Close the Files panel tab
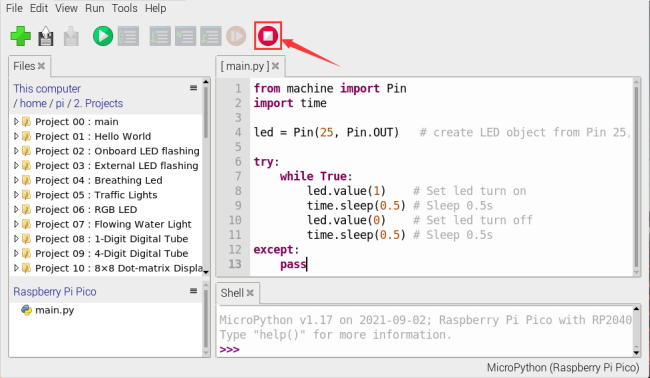Screen dimensions: 650x378 41,66
